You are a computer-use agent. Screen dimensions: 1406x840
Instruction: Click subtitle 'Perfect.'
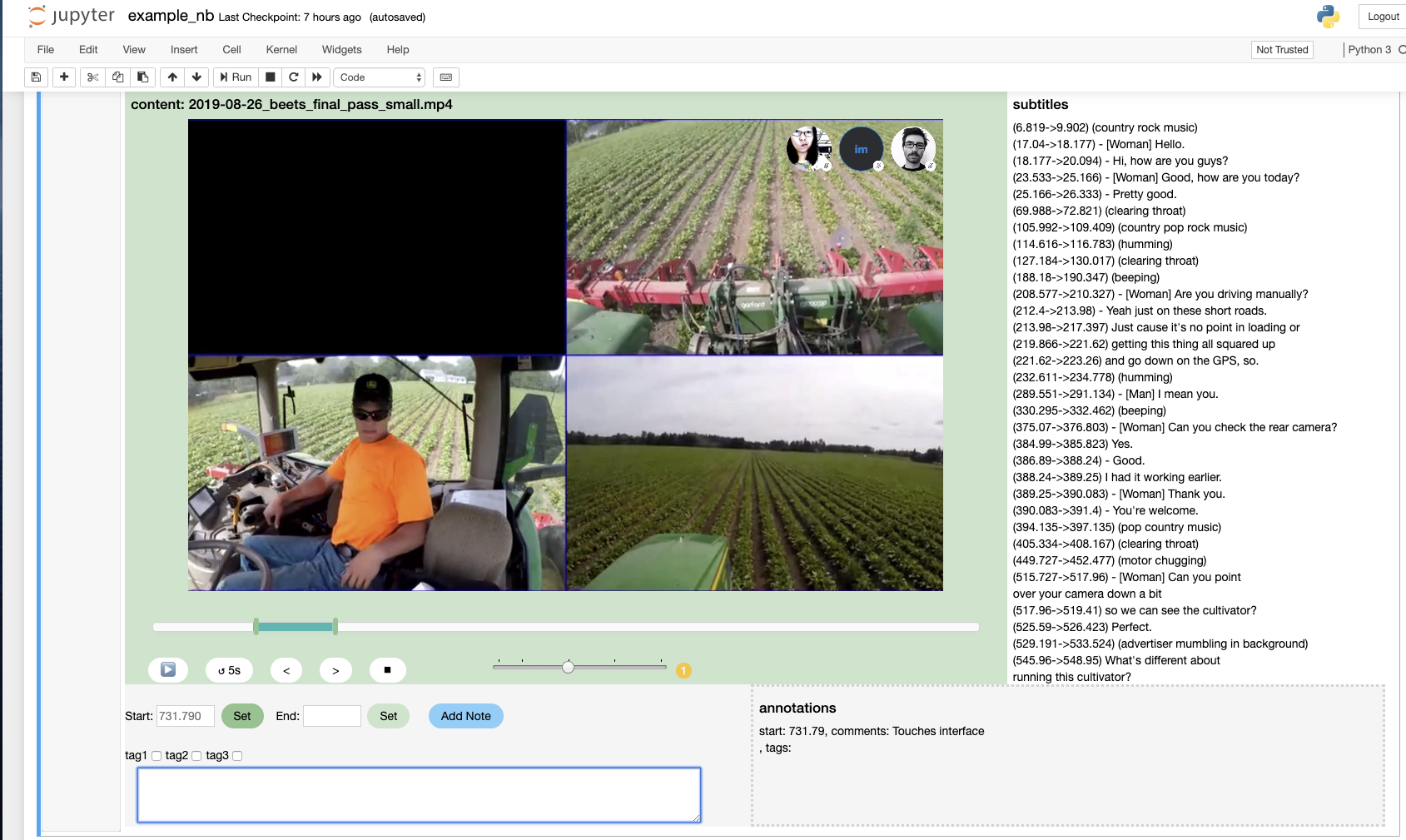pyautogui.click(x=1082, y=627)
